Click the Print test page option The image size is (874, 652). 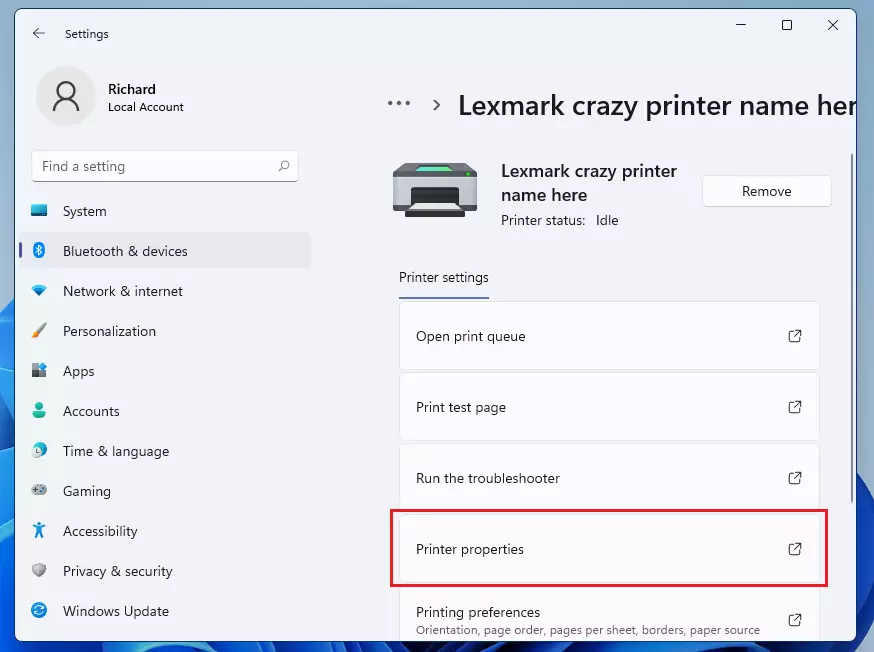(609, 407)
